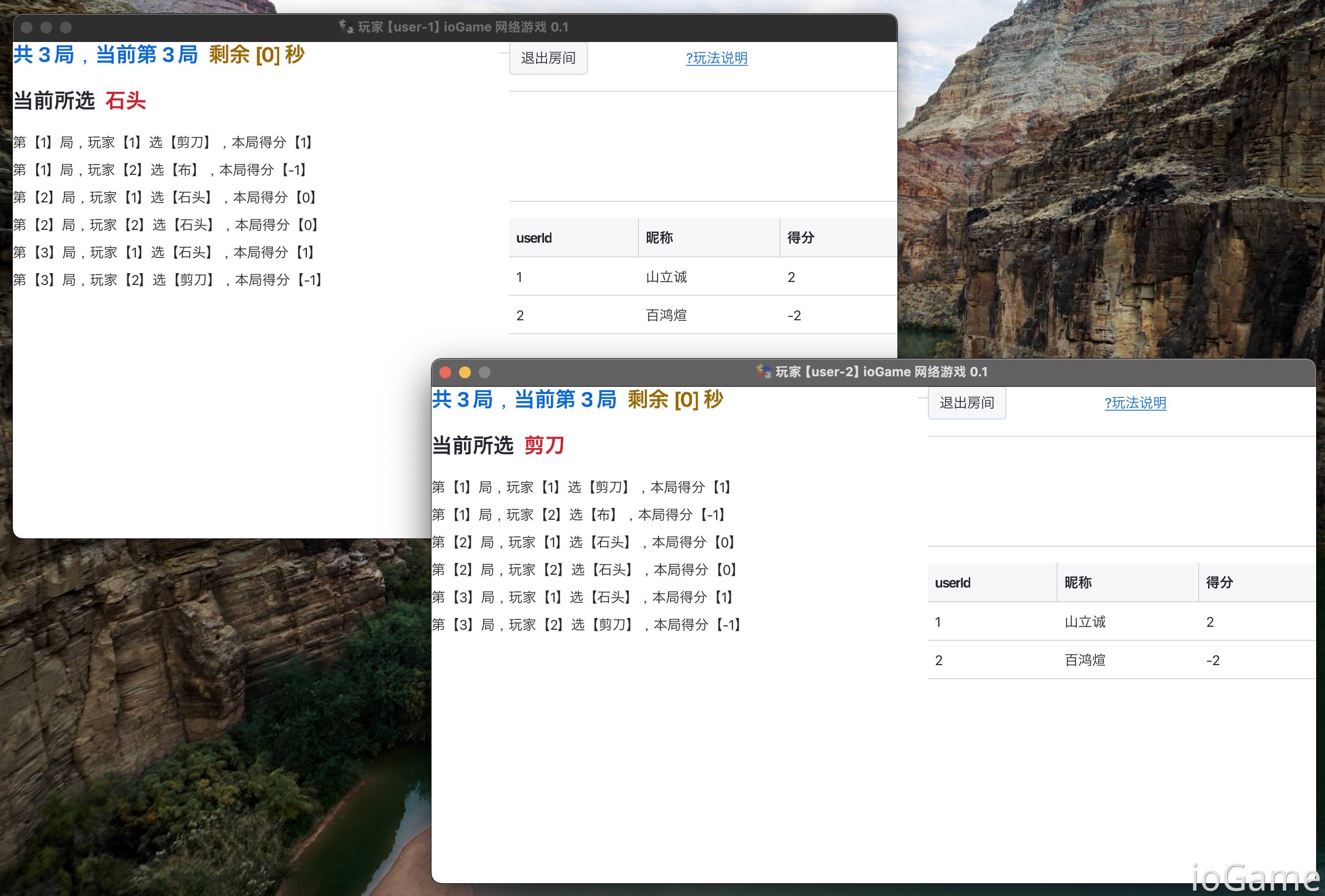Click 剩余 [0] 秒 countdown in user-1 window
Screen dimensions: 1325x896
(x=257, y=55)
